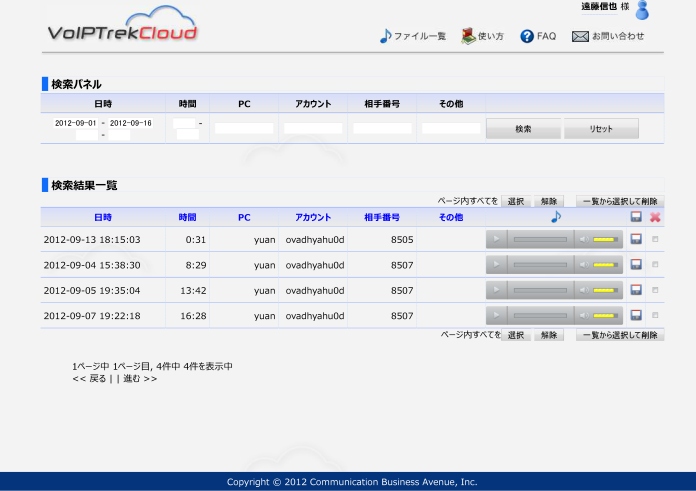Viewport: 696px width, 491px height.
Task: Click the save icon for the 18:15:03 recording
Action: coord(636,239)
